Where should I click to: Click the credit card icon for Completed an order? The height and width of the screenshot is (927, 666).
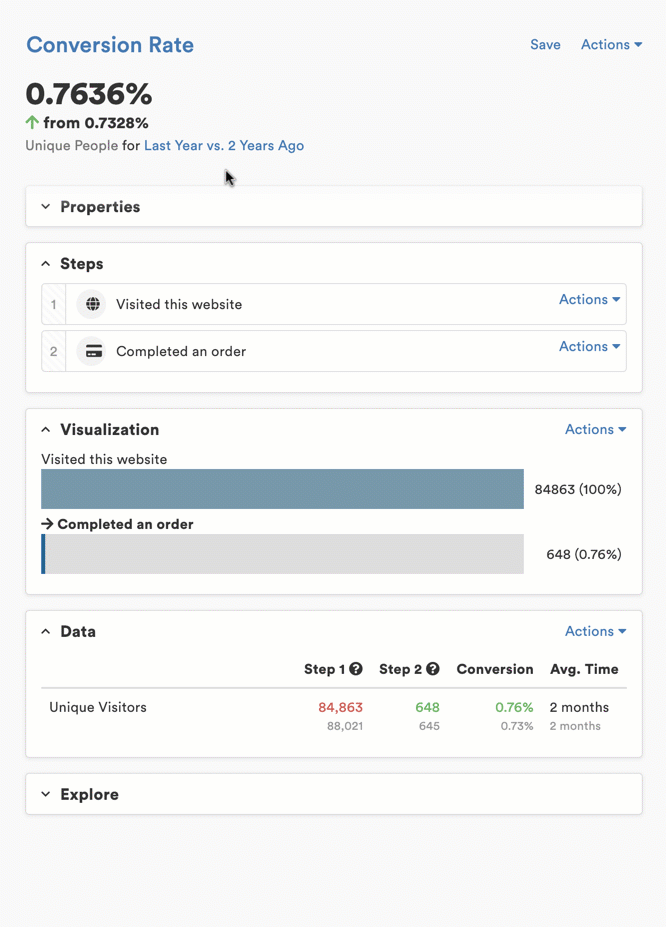93,351
